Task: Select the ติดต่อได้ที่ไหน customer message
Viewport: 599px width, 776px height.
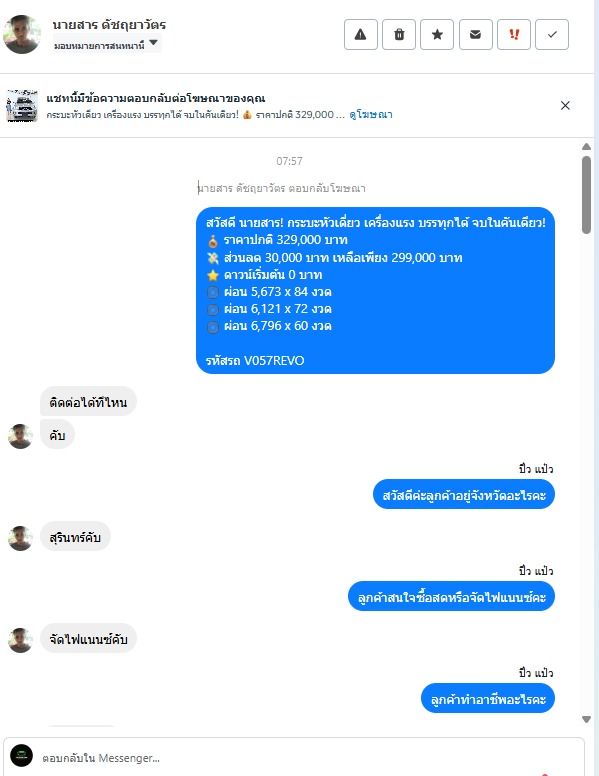Action: coord(88,402)
